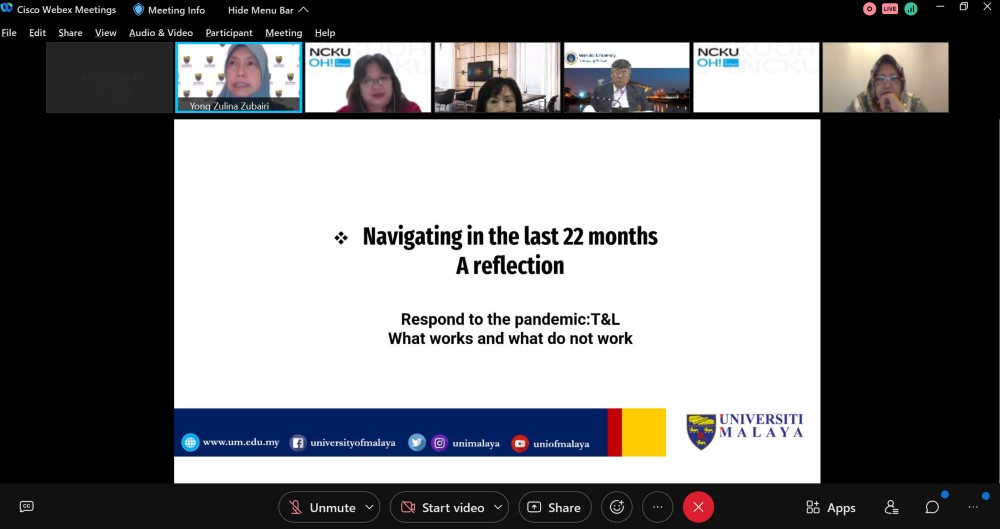The image size is (1000, 529).
Task: Expand the audio options arrow beside Unmute
Action: (x=369, y=507)
